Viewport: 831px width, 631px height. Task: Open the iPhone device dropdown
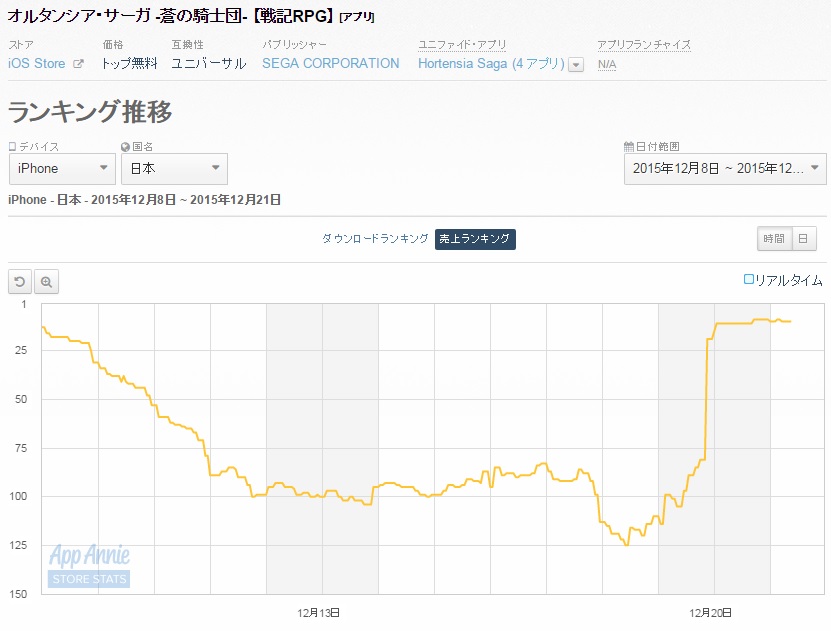62,168
